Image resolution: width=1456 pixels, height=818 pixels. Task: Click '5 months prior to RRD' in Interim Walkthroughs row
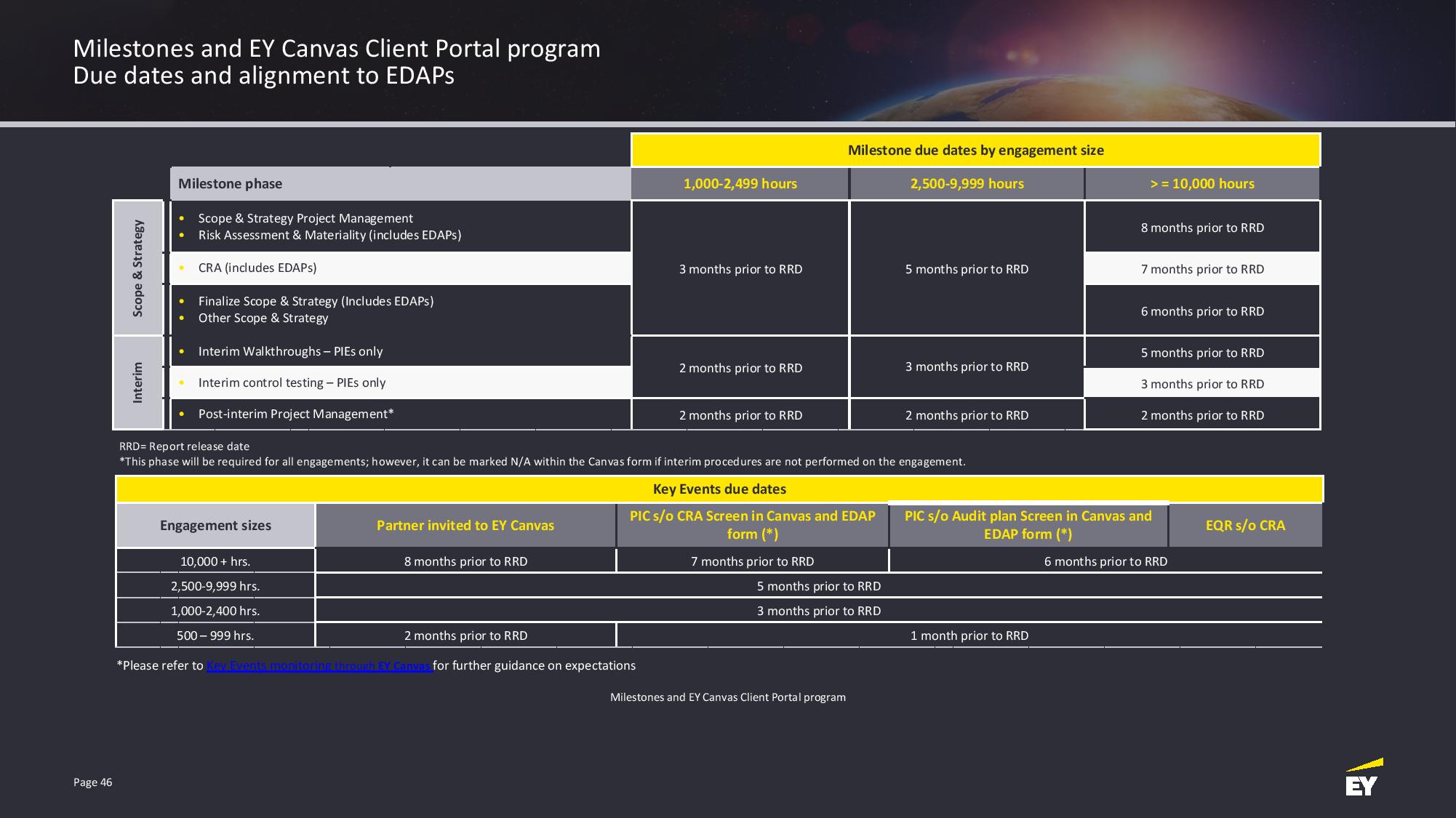pyautogui.click(x=1202, y=353)
